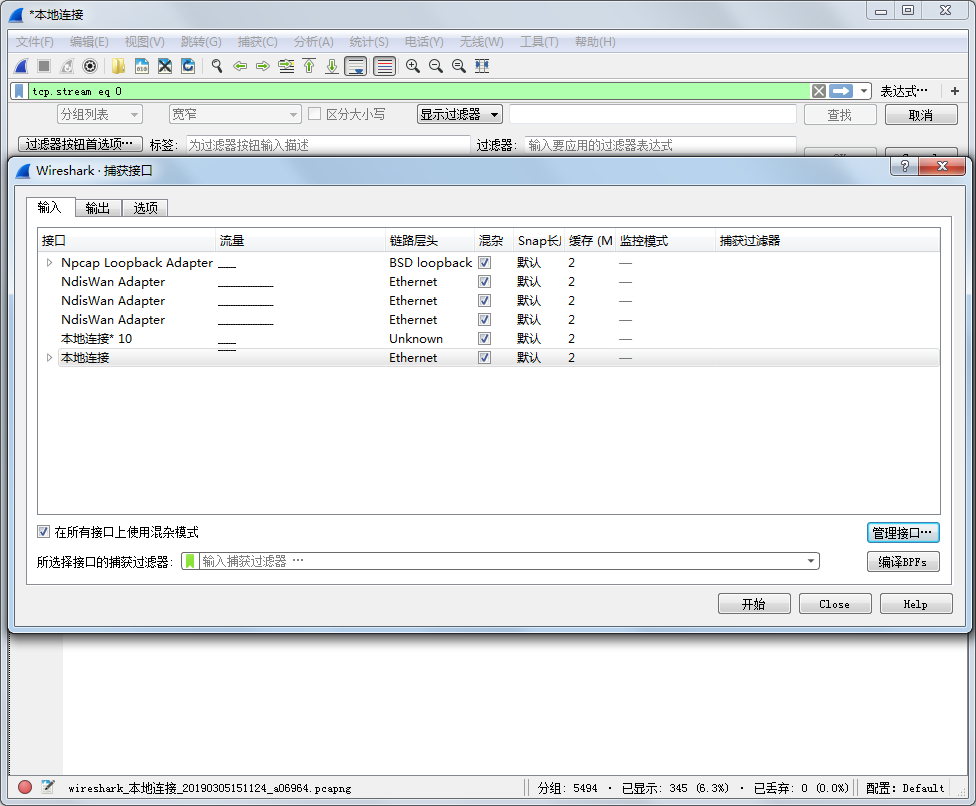Click Help button in capture dialog

[x=916, y=604]
